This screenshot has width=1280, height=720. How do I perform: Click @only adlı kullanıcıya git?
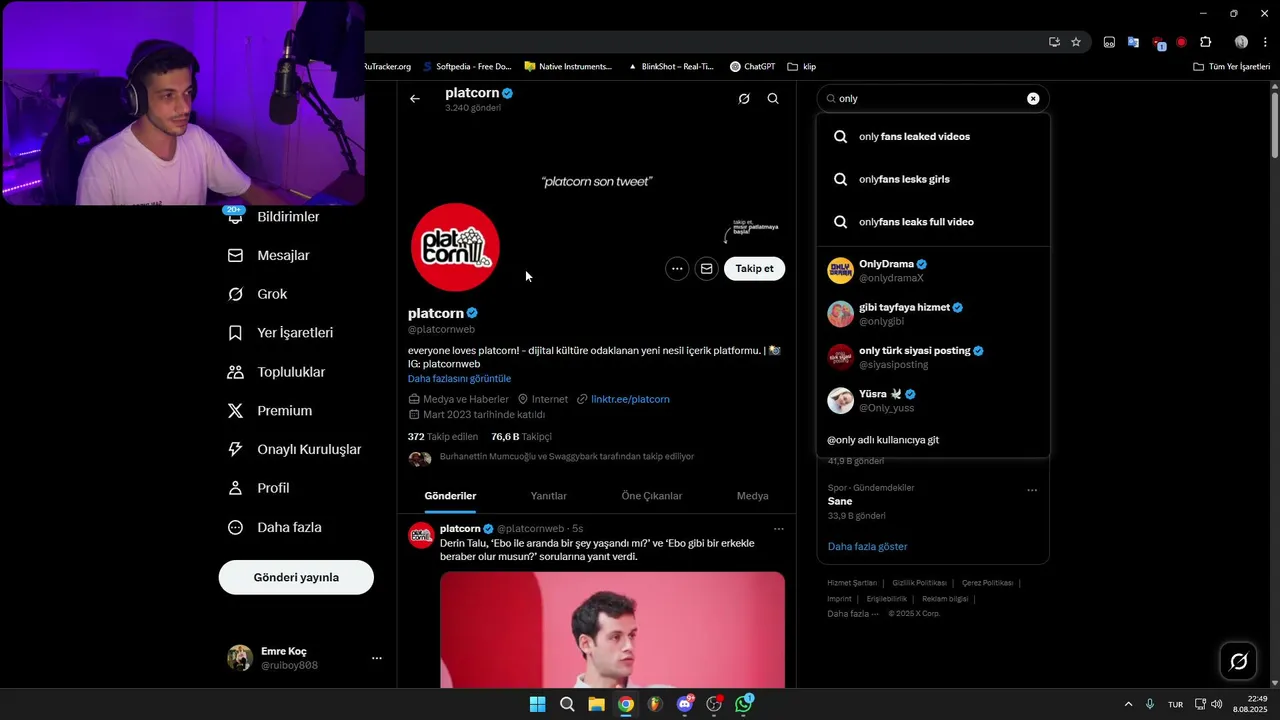pos(933,440)
